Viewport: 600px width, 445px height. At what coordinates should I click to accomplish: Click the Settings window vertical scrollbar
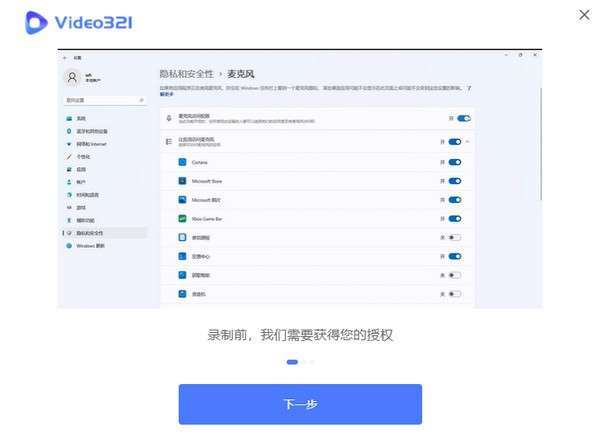point(541,143)
